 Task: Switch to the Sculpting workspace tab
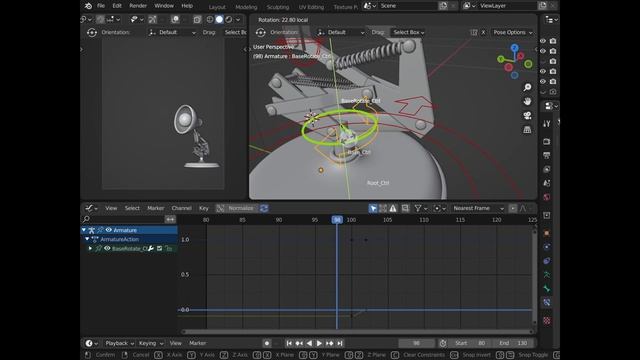(x=278, y=7)
